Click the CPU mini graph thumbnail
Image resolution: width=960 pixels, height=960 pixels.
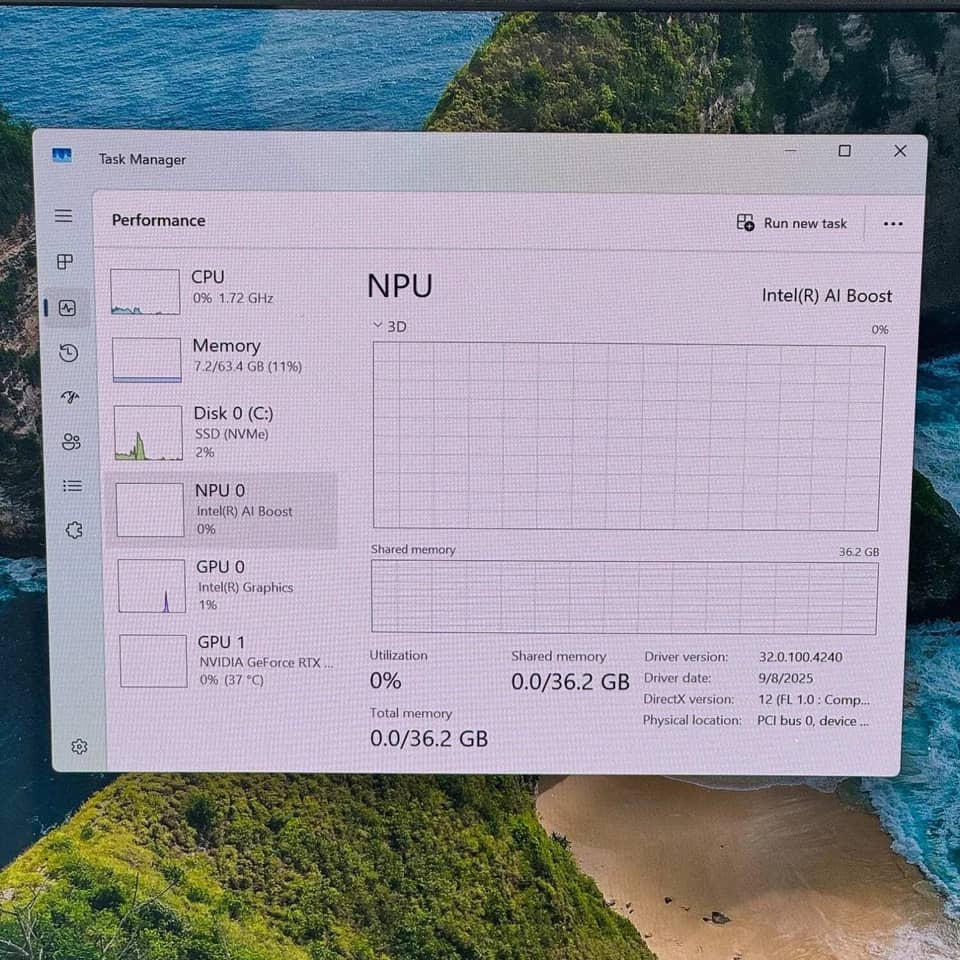coord(145,292)
